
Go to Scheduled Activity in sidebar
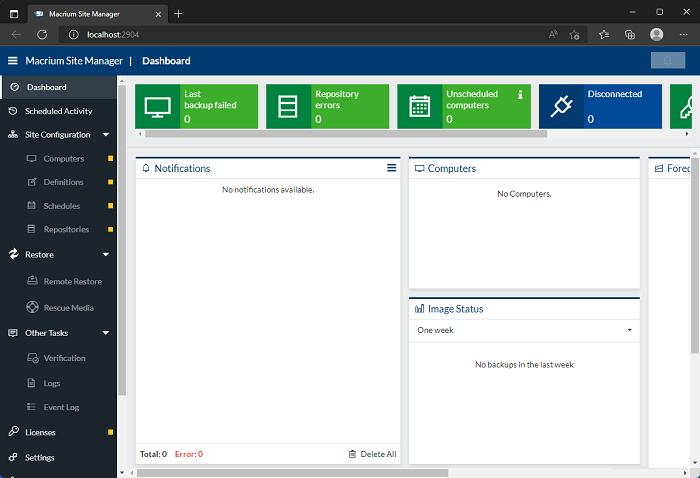pyautogui.click(x=58, y=111)
